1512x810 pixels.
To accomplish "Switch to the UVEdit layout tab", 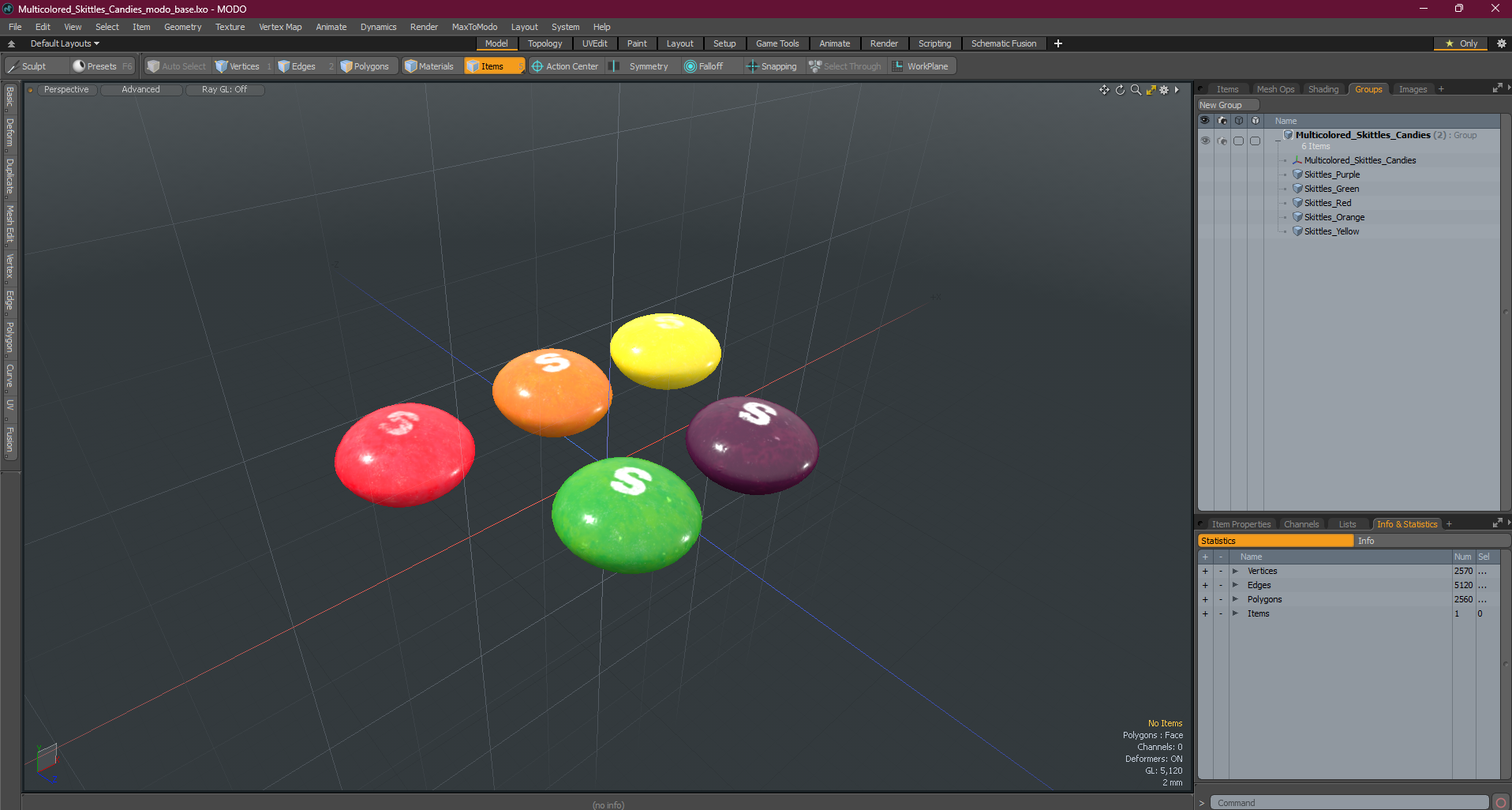I will click(x=594, y=43).
